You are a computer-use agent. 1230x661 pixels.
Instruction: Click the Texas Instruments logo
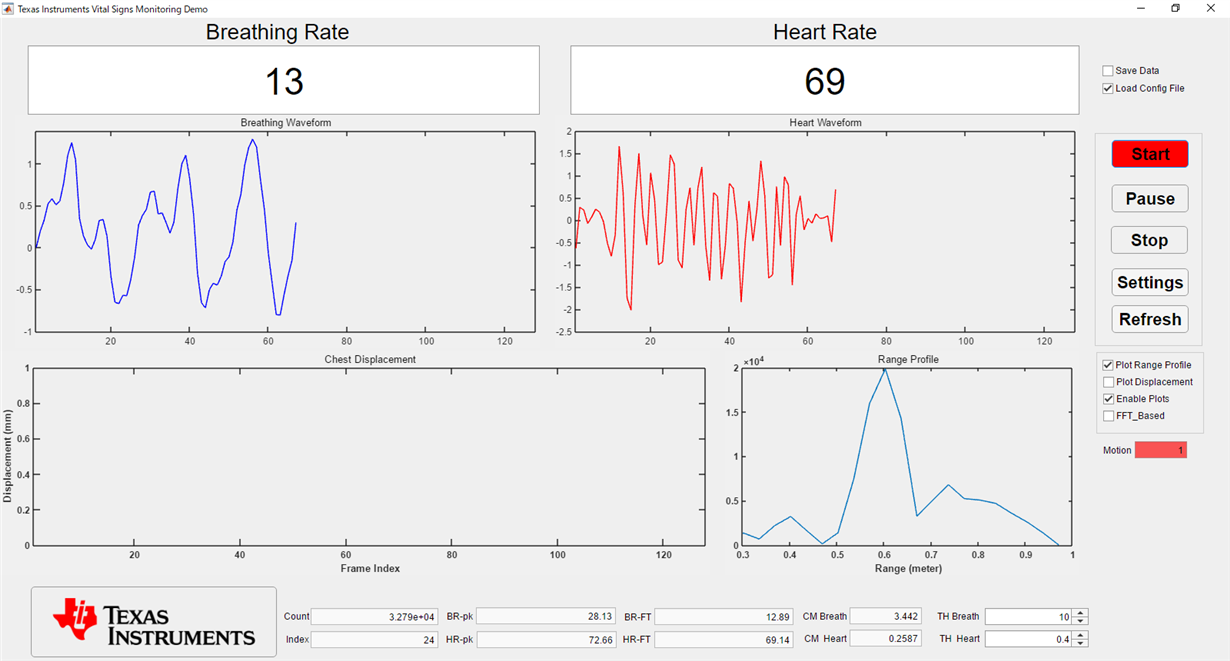point(154,622)
